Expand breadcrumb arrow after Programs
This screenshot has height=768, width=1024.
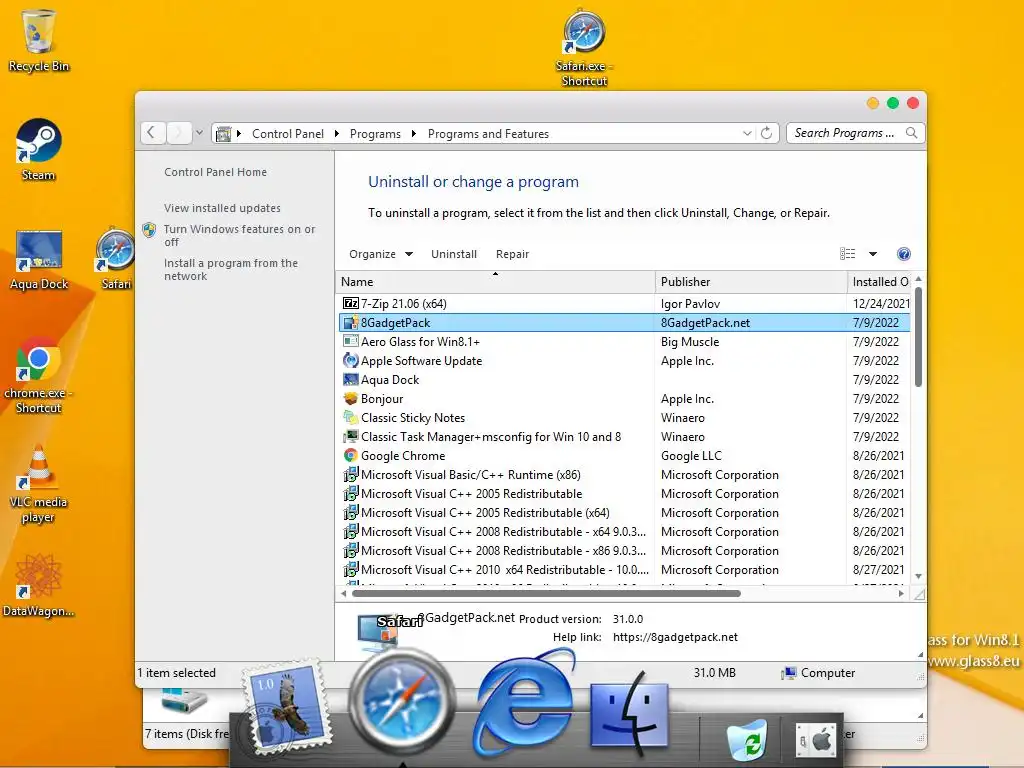(413, 134)
